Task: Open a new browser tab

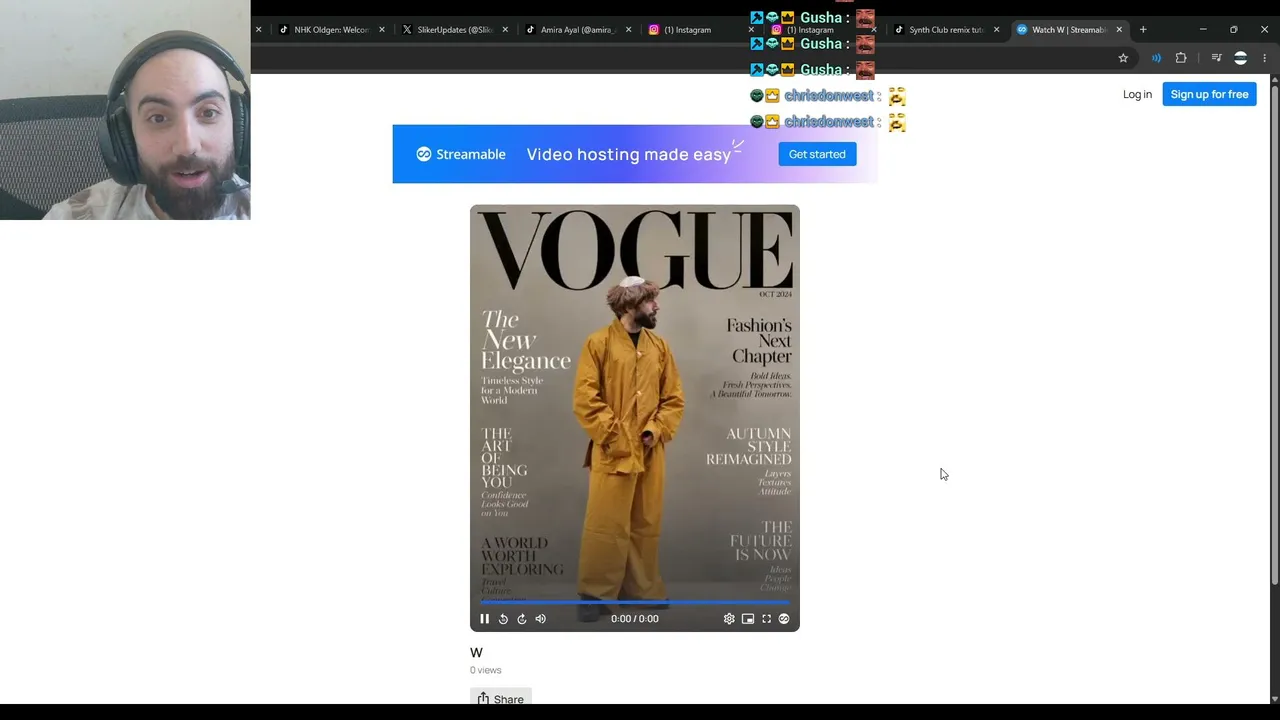Action: coord(1143,30)
